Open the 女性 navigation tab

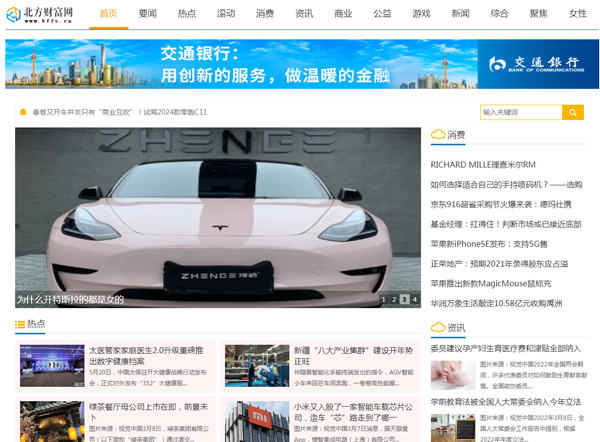point(577,14)
